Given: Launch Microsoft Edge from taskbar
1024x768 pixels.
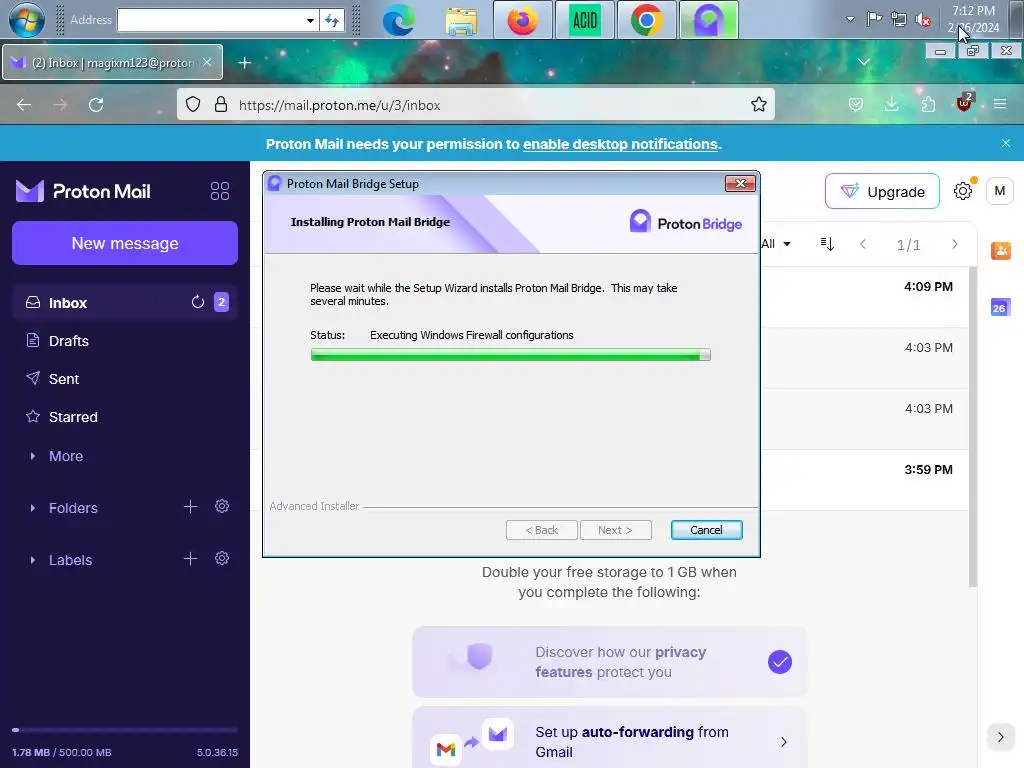Looking at the screenshot, I should [398, 20].
